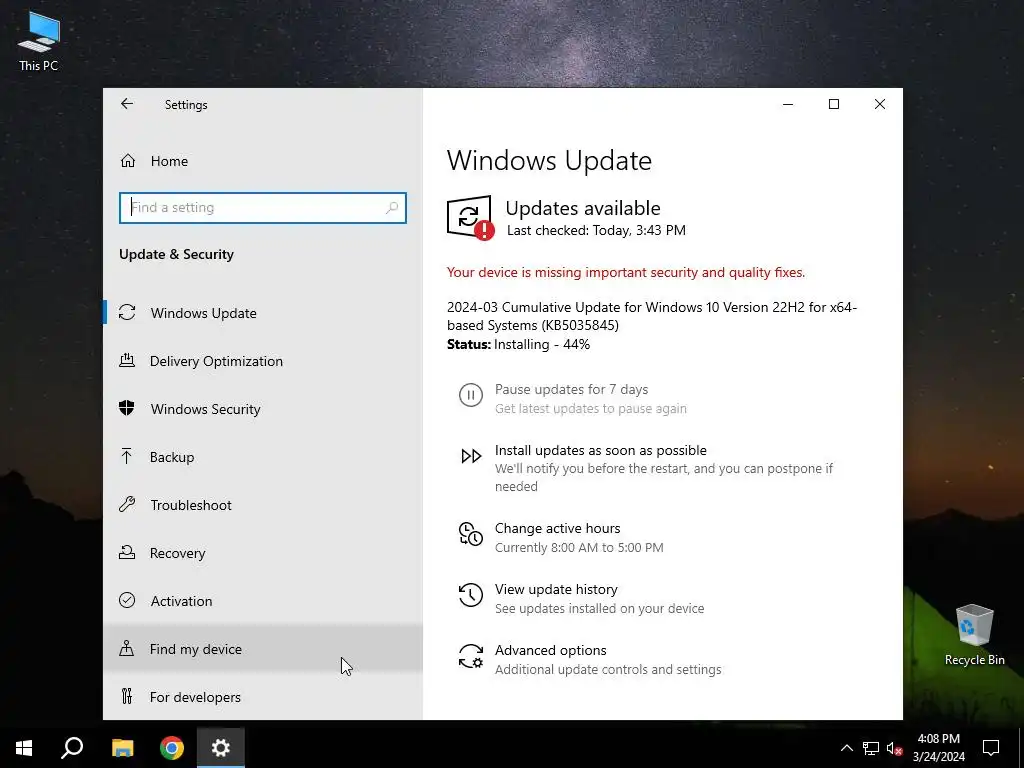Click the Windows Security shield icon
Viewport: 1024px width, 768px height.
click(127, 408)
